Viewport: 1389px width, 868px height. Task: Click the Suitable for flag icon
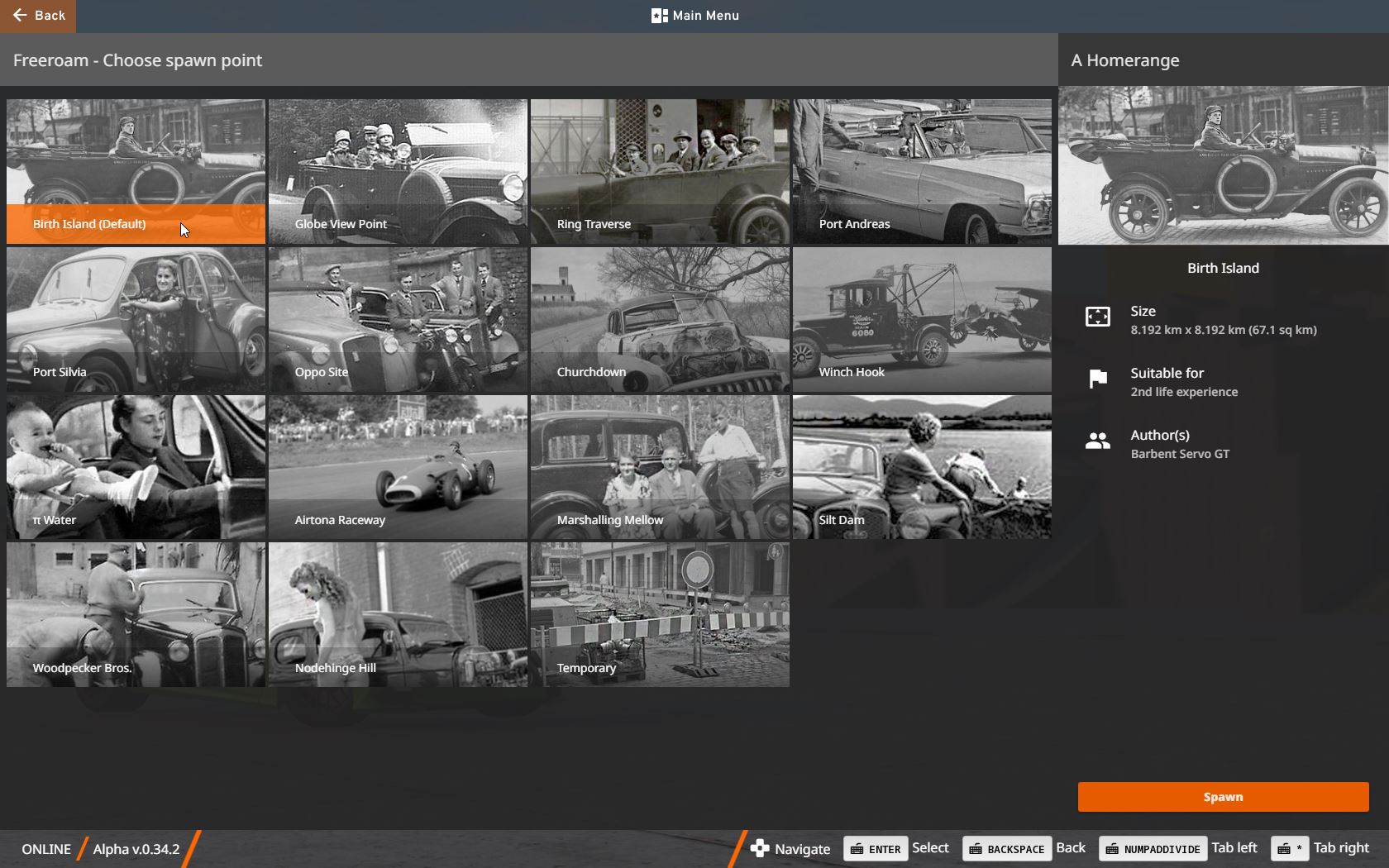1098,379
